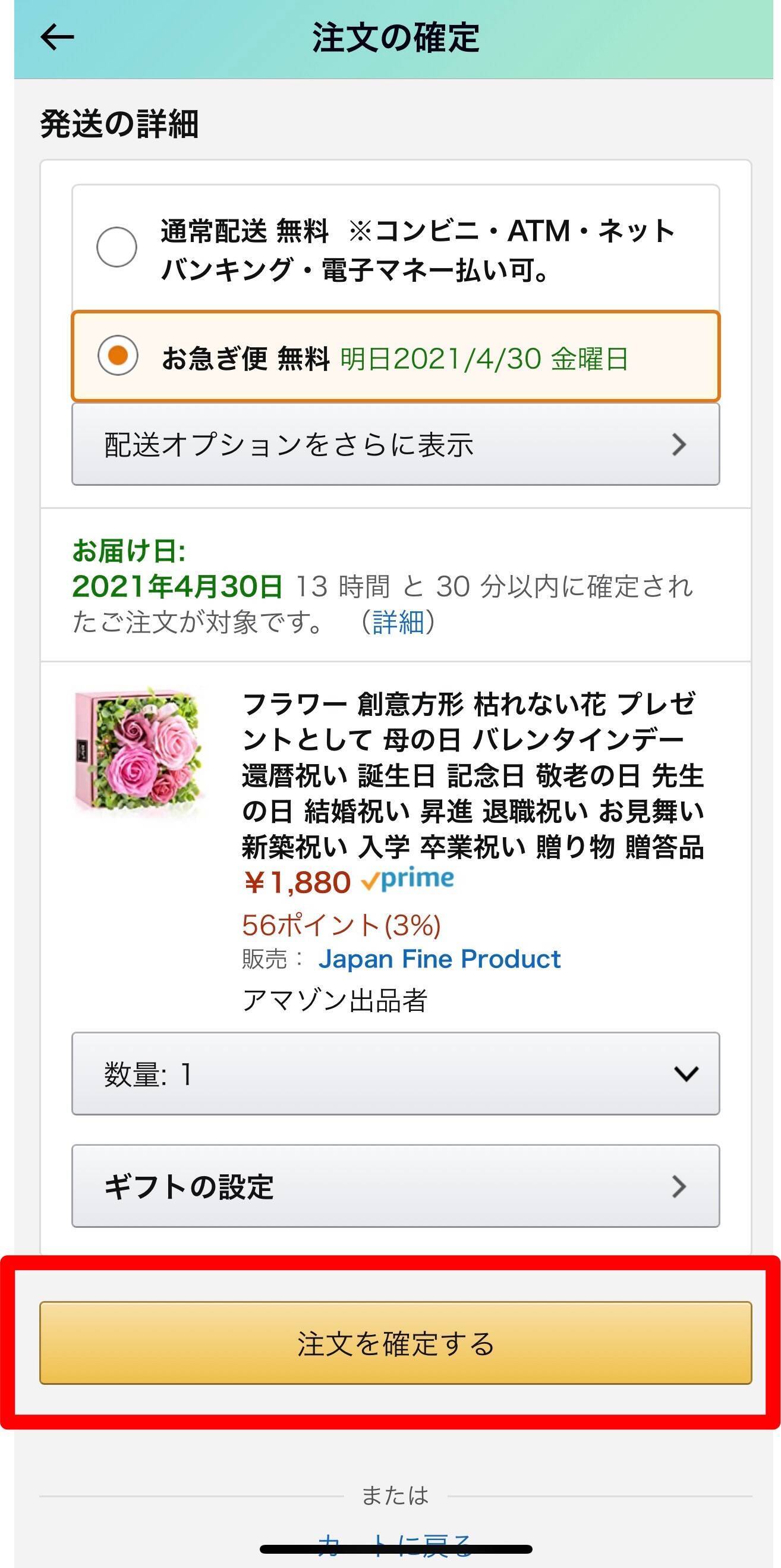781x1568 pixels.
Task: Open the 詳細 link for the delivery date
Action: pos(398,623)
